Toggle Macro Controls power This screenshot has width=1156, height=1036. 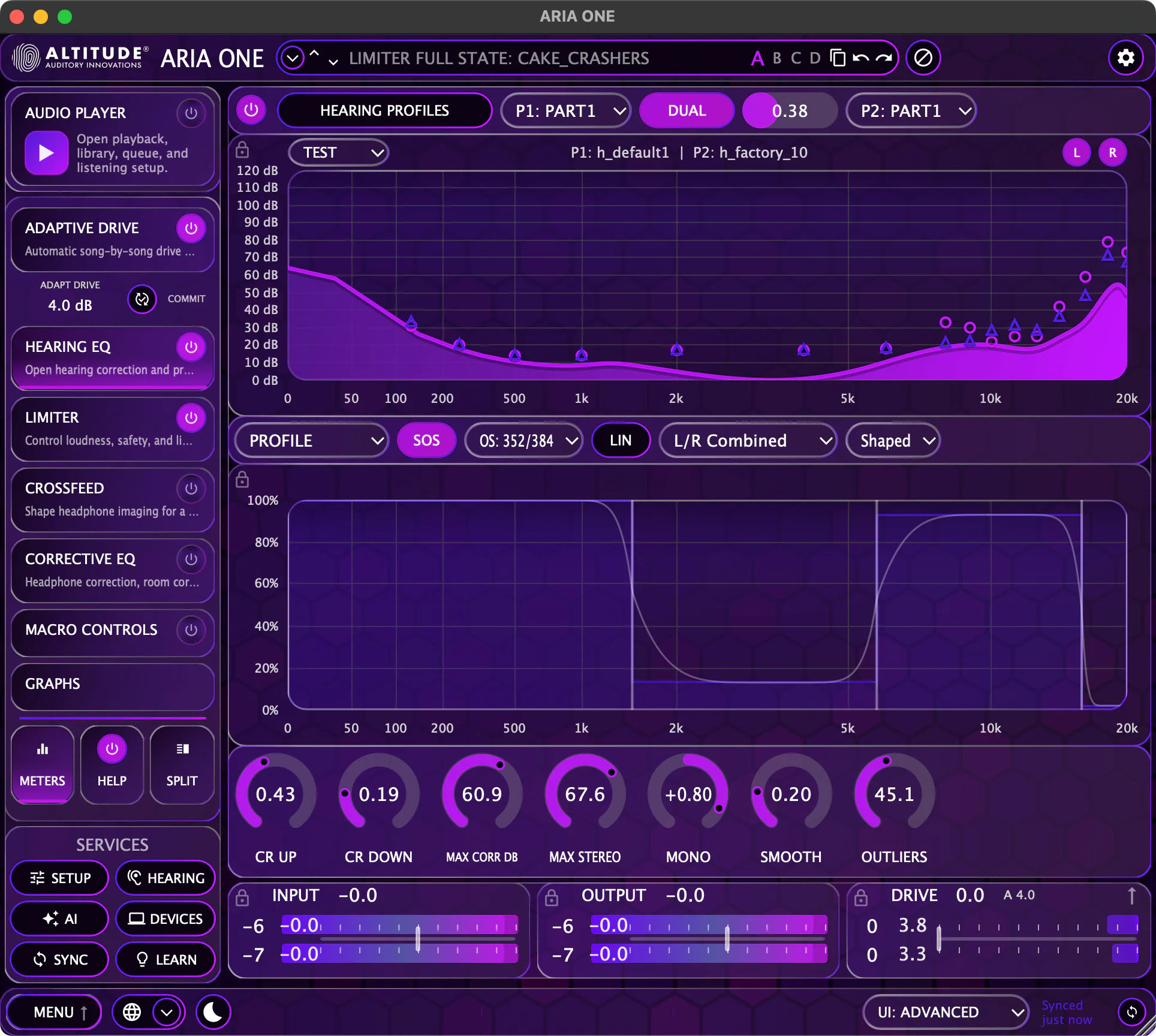point(191,630)
